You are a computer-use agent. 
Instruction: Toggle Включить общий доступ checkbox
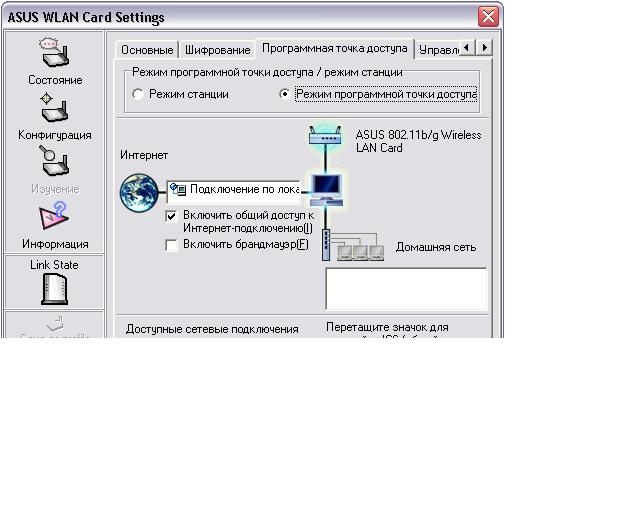(x=172, y=215)
